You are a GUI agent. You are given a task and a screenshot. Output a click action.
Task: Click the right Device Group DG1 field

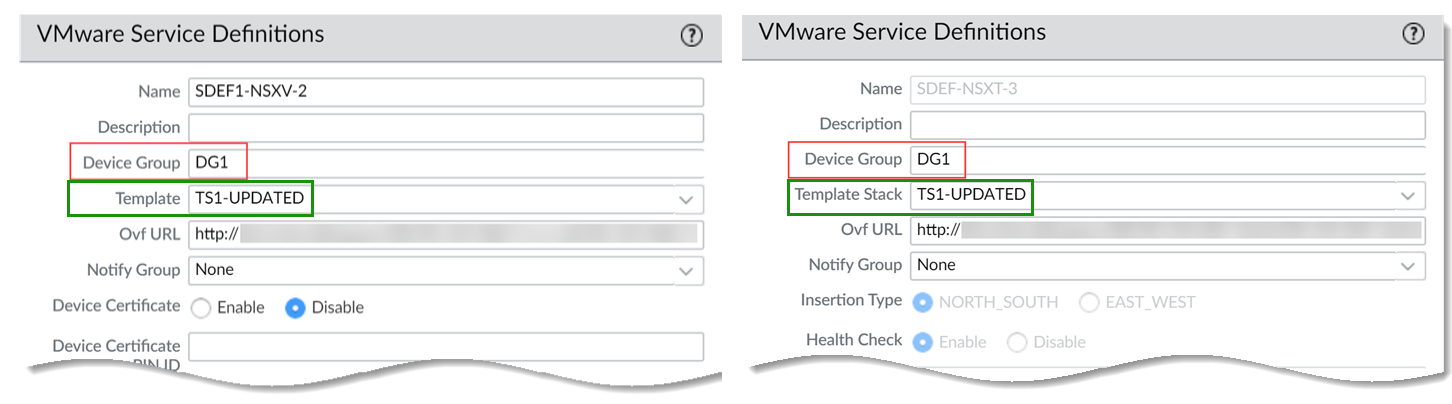pos(1167,159)
